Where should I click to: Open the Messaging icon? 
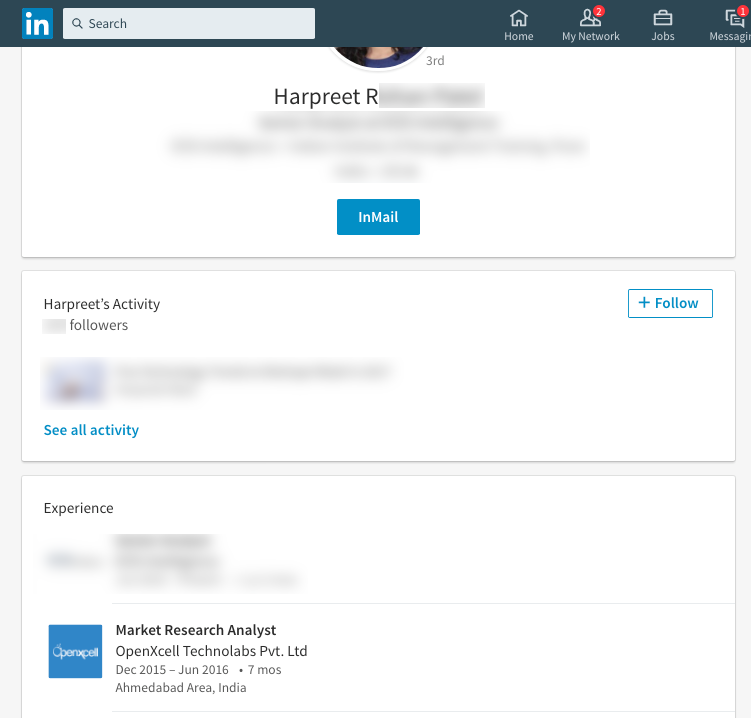735,18
